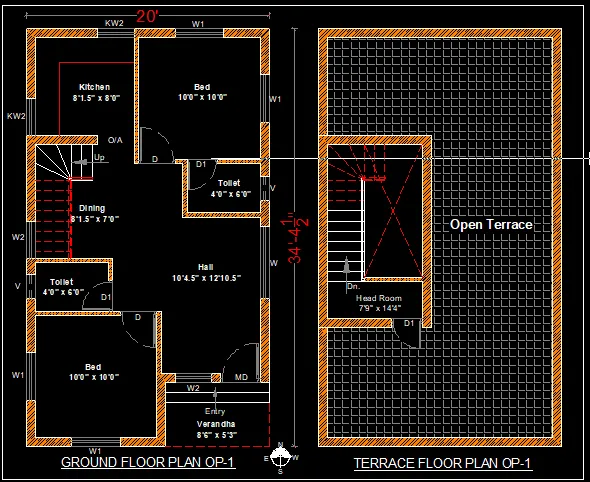Click the KW2 label above the kitchen
The height and width of the screenshot is (482, 590).
pyautogui.click(x=114, y=23)
